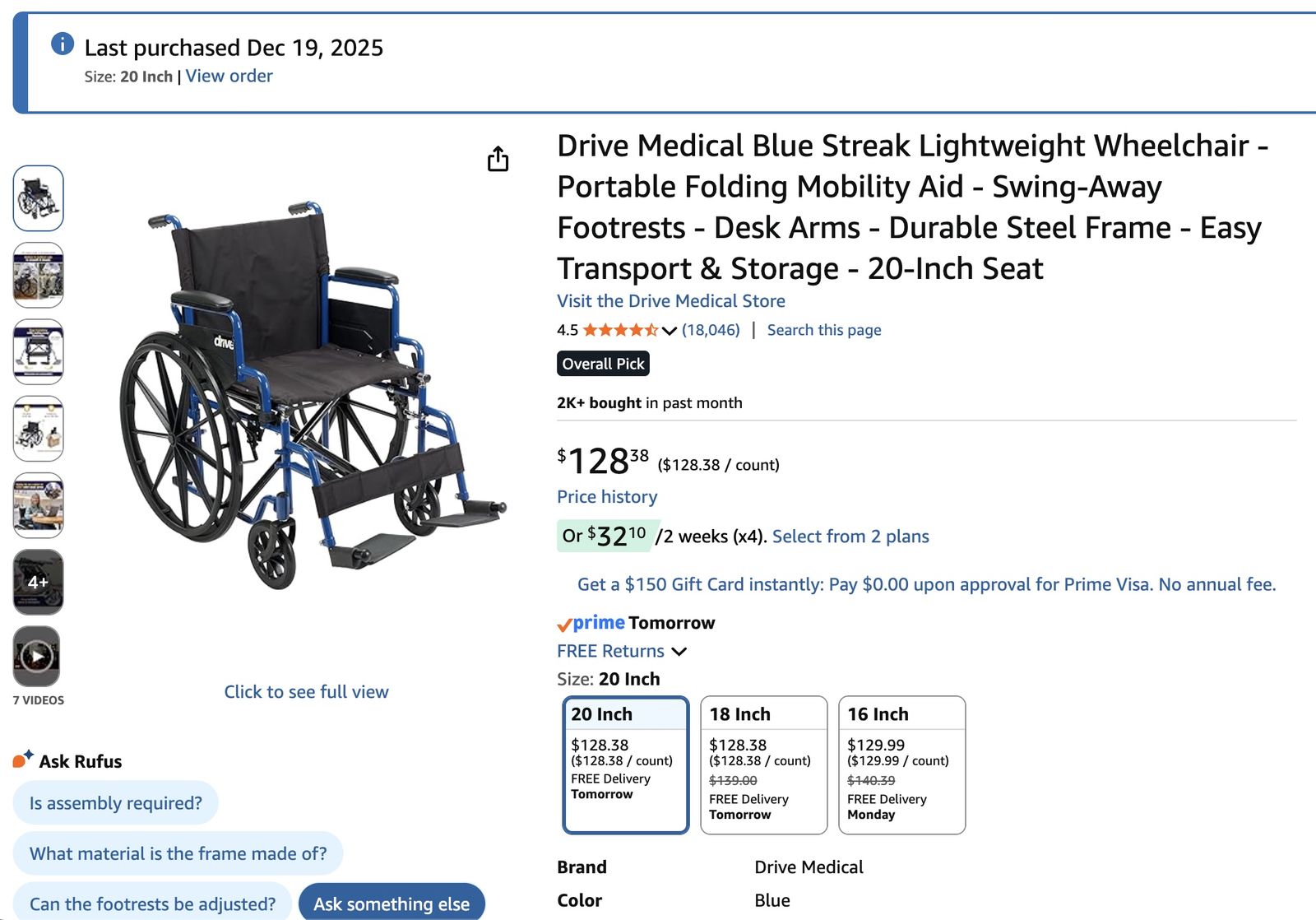The height and width of the screenshot is (920, 1316).
Task: Select the 20 Inch size option
Action: point(625,764)
